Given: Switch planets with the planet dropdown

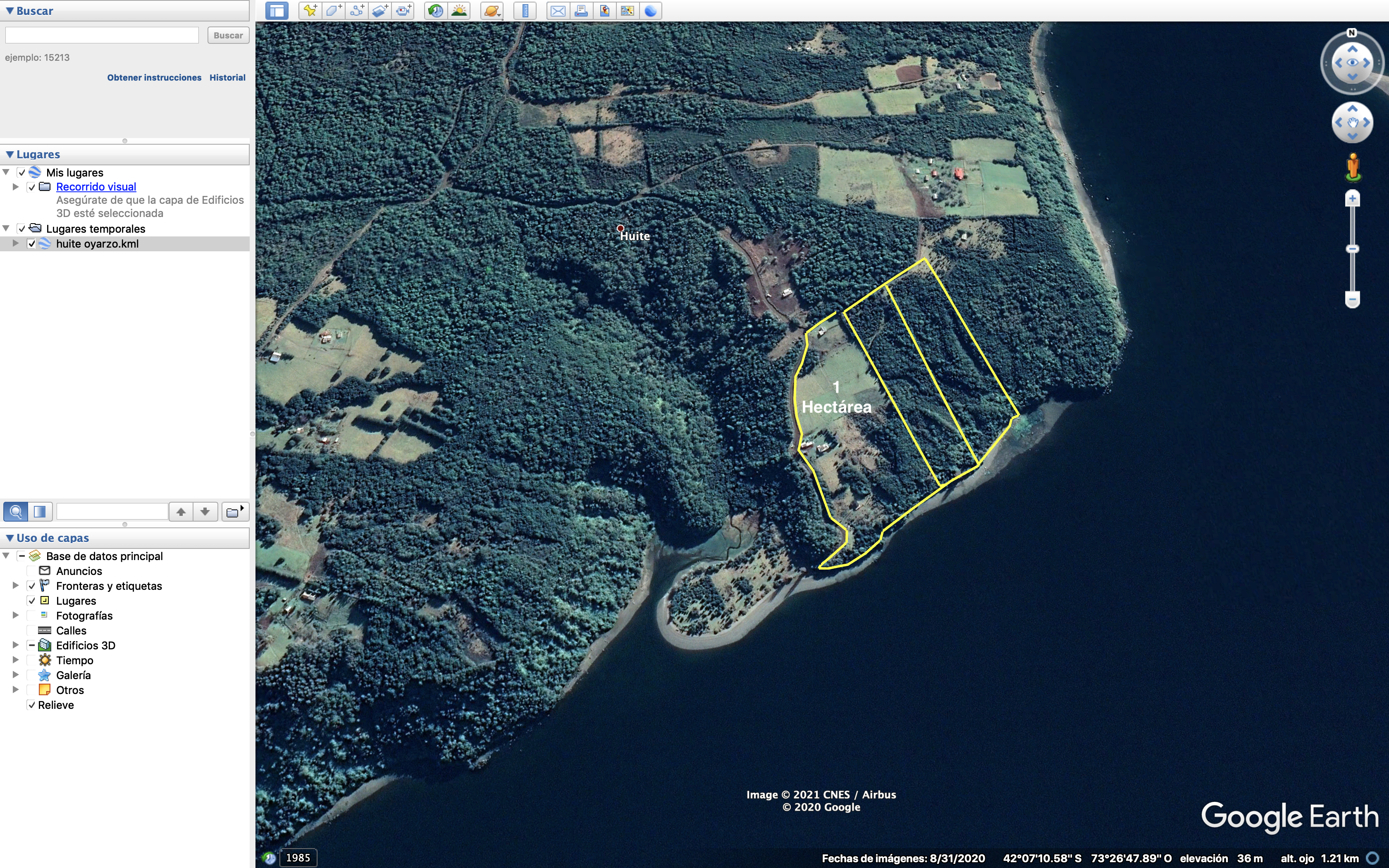Looking at the screenshot, I should [492, 10].
